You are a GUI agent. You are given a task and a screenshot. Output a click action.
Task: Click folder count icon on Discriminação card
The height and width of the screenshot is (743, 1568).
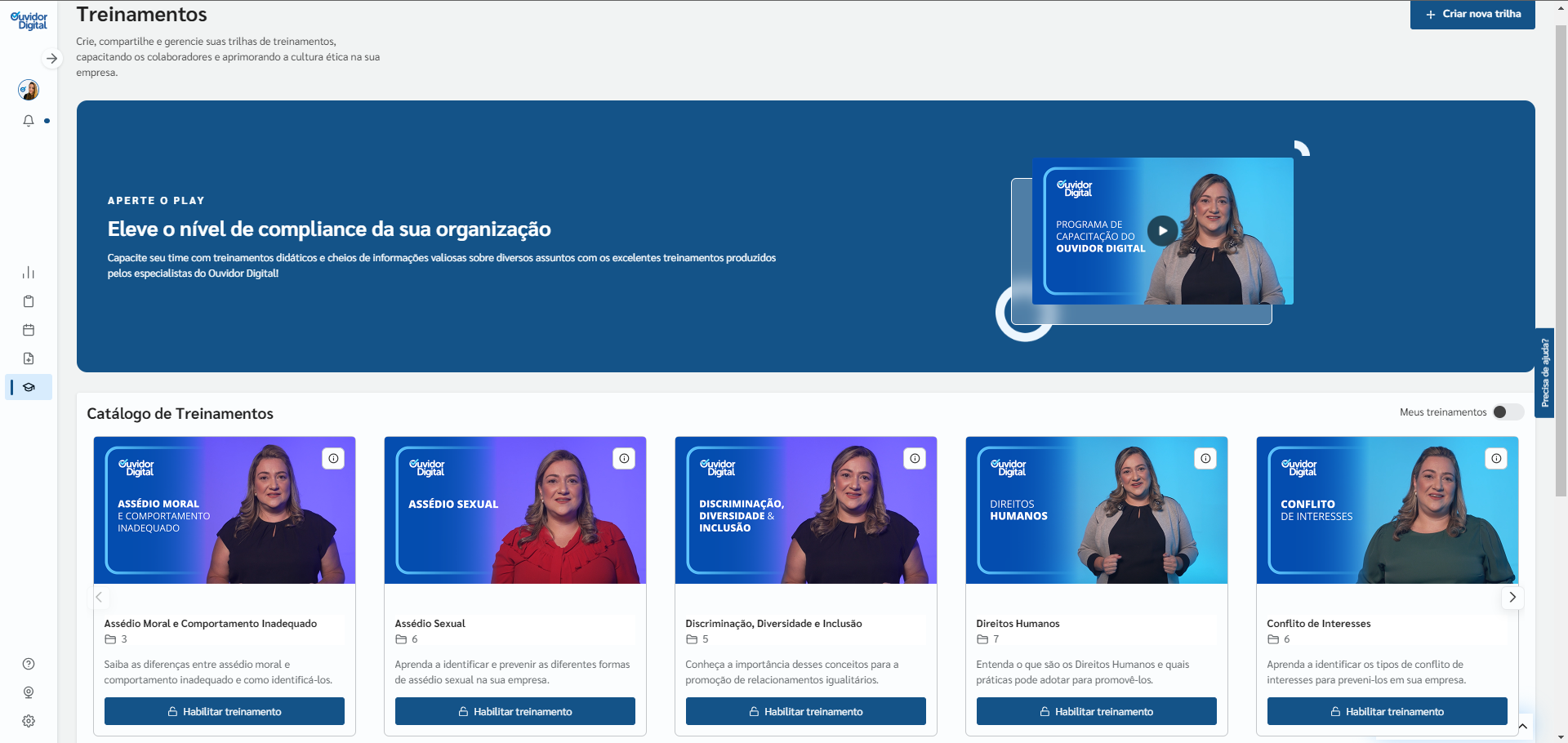[692, 639]
